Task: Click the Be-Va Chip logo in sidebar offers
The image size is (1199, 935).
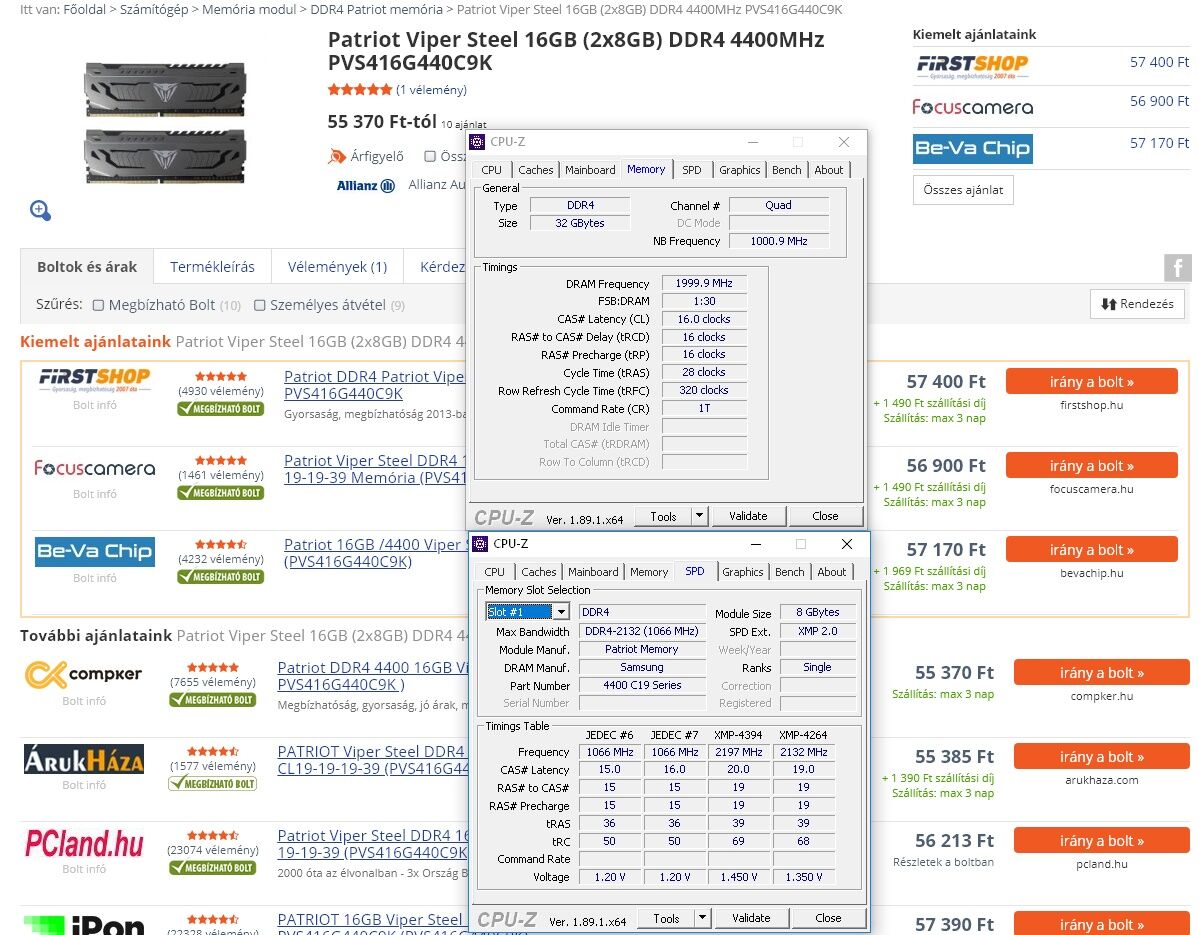Action: (973, 148)
